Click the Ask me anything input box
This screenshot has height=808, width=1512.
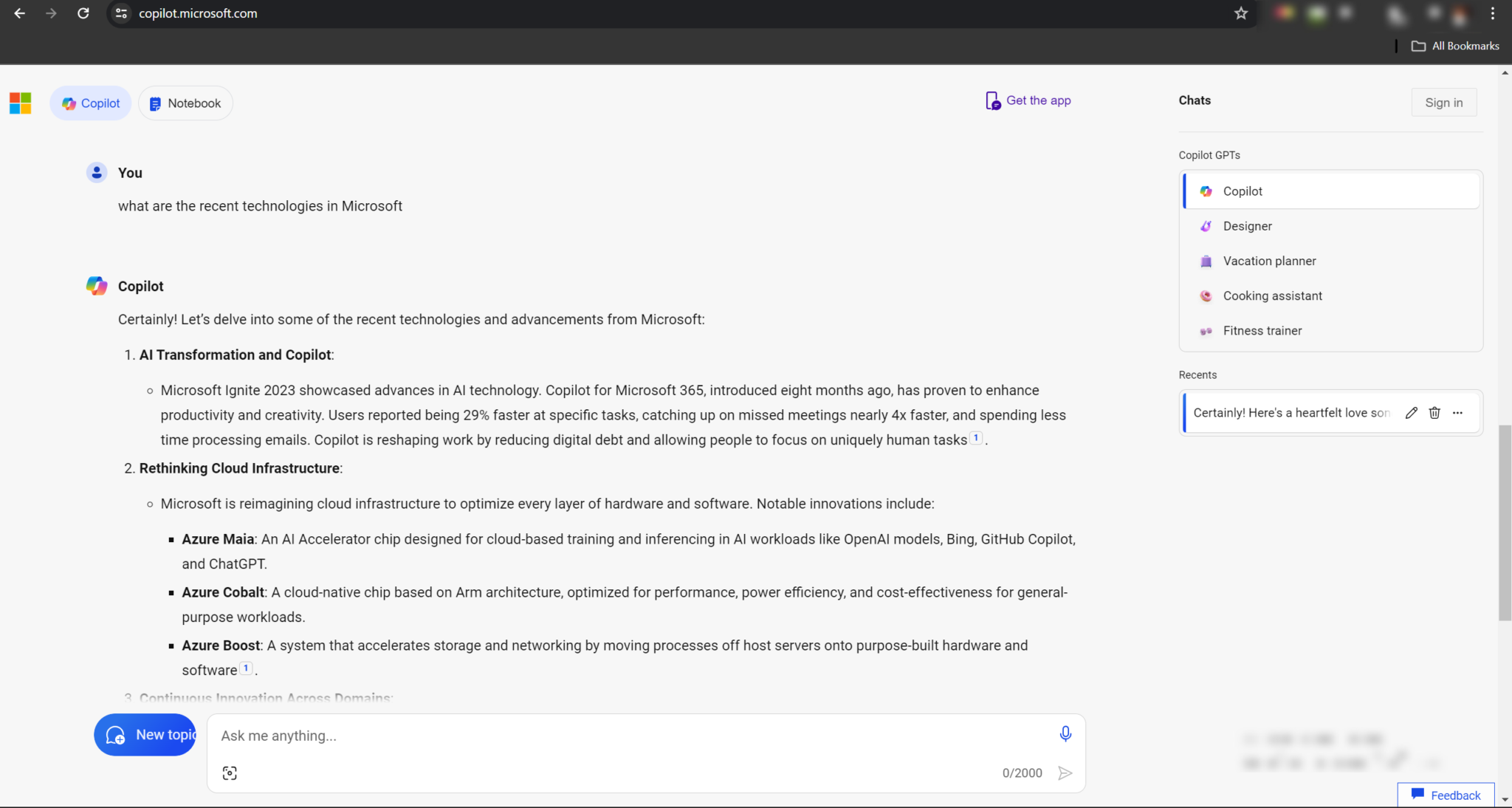(x=591, y=735)
